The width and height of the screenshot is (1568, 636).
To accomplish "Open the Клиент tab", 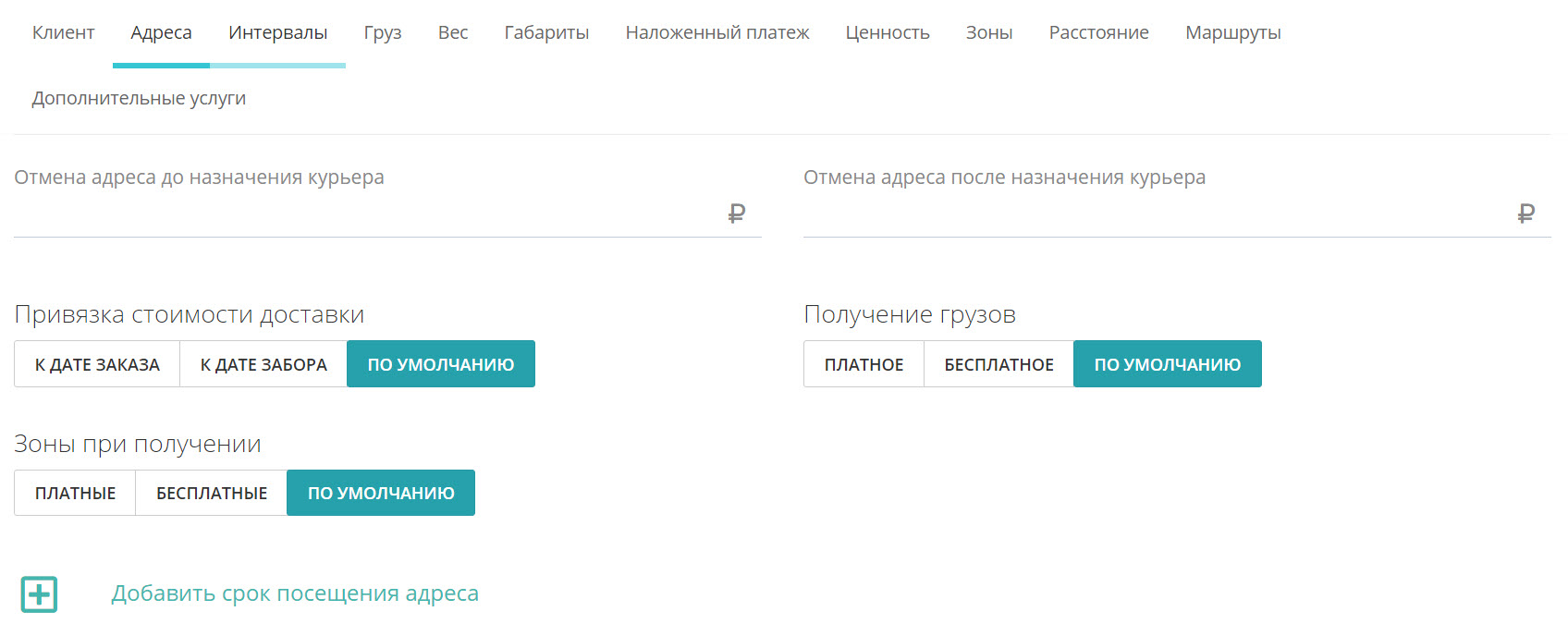I will pos(63,32).
